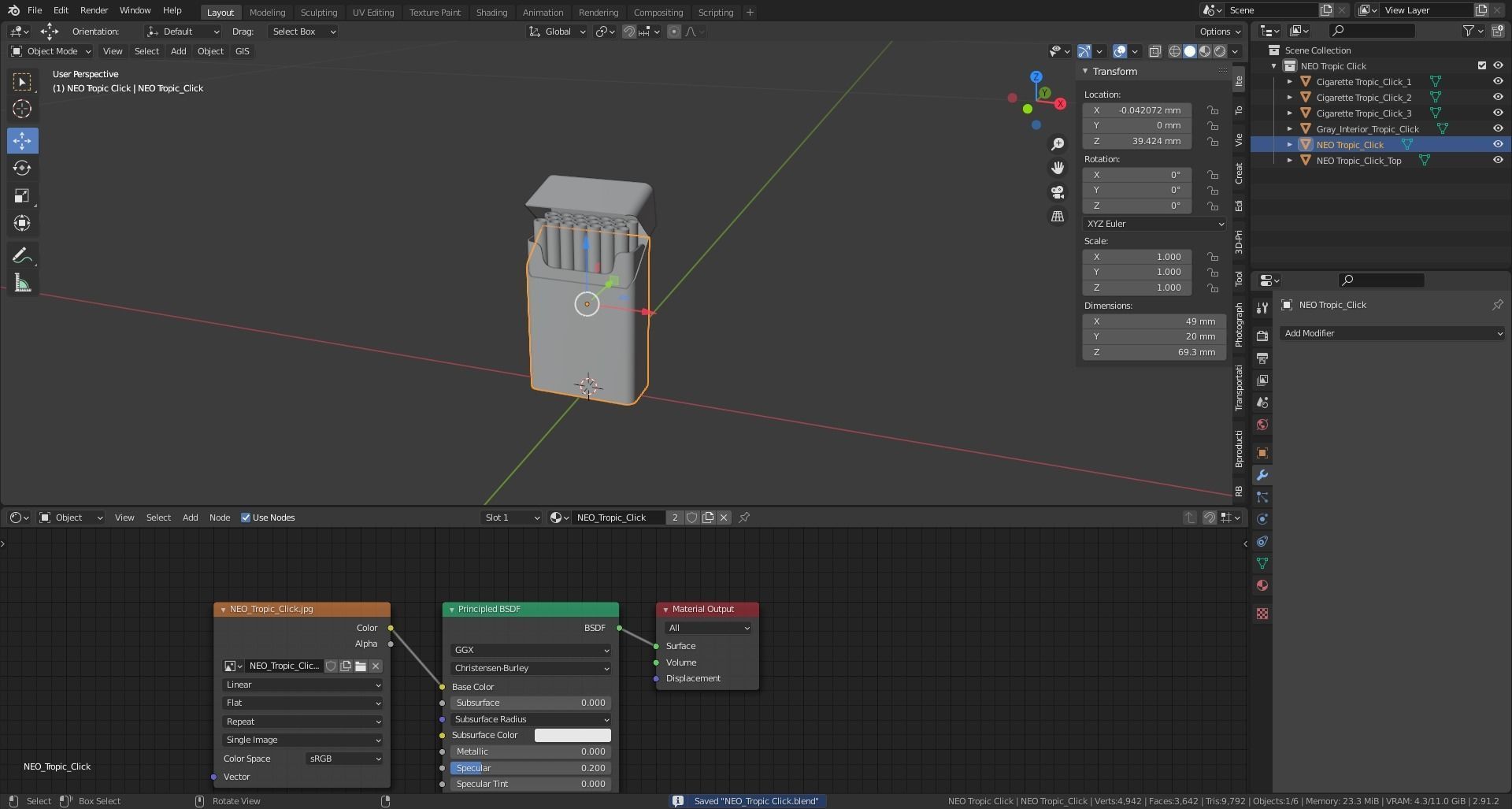Switch to the UV Editing workspace tab
The height and width of the screenshot is (809, 1512).
373,12
